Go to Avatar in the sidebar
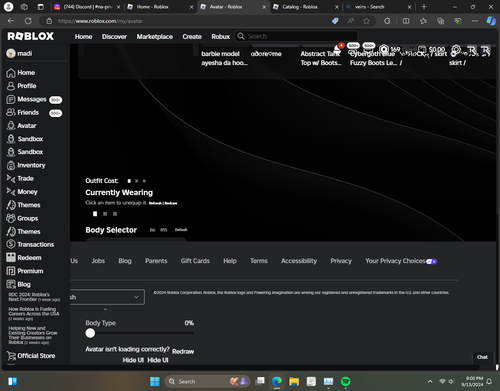 [x=21, y=126]
